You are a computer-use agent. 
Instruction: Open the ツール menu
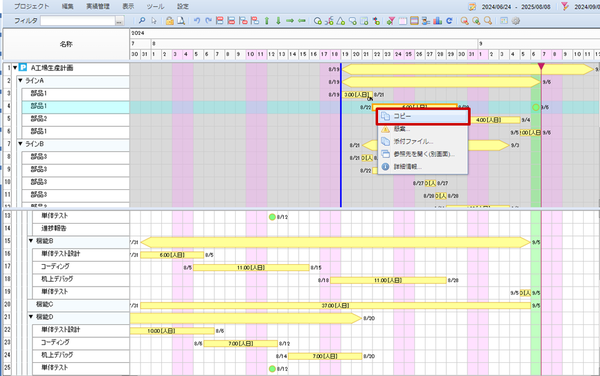click(155, 6)
